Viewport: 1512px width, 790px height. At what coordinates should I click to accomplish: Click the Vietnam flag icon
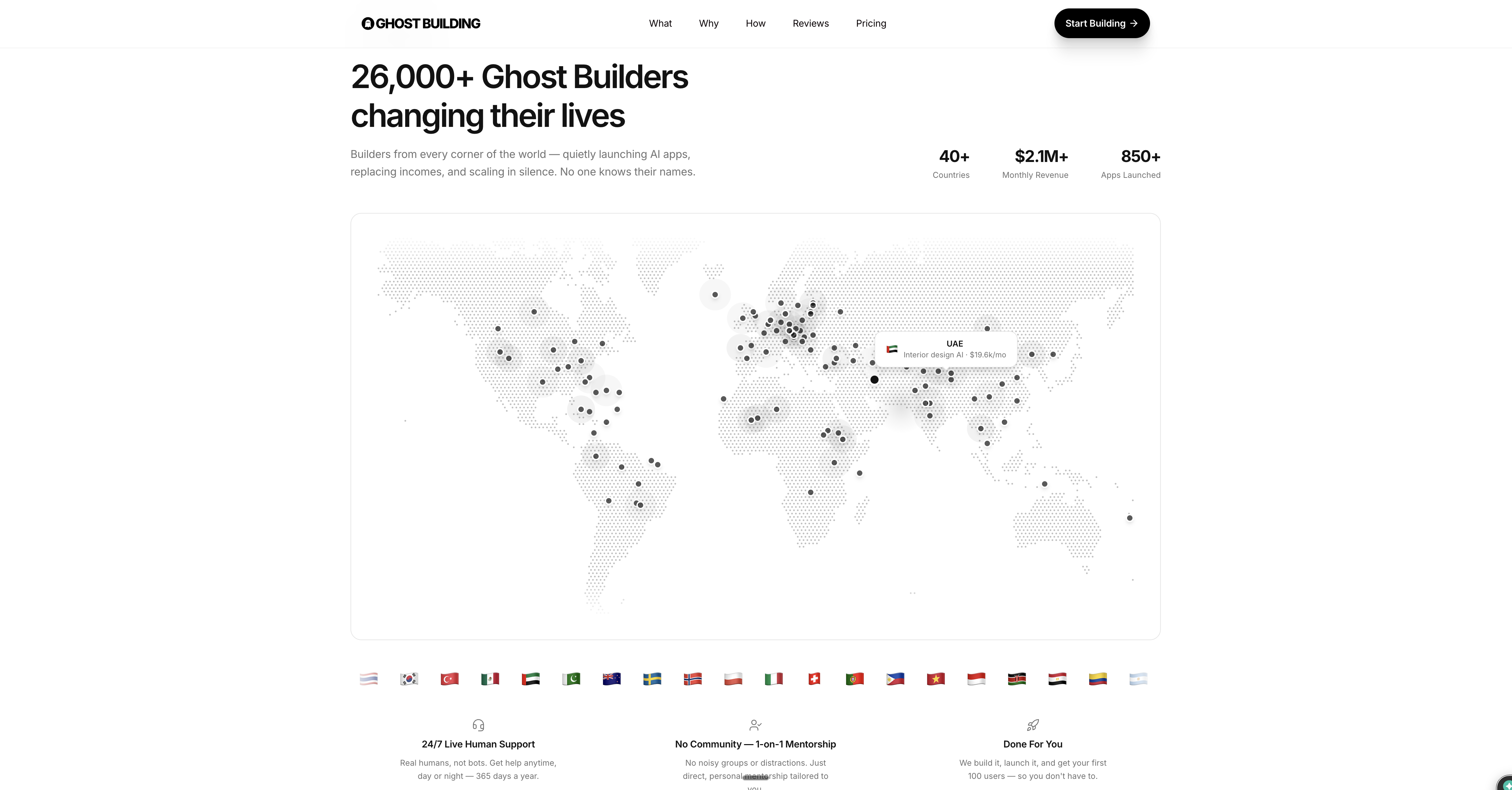936,679
